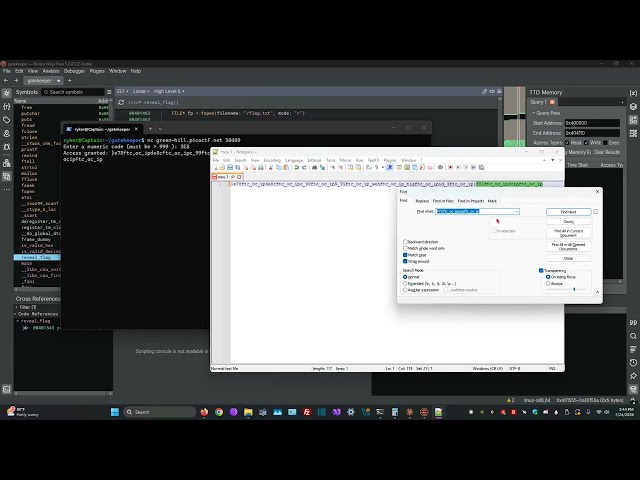Expand the Filter row in Cross References
Screen dimensions: 640x480
point(16,307)
